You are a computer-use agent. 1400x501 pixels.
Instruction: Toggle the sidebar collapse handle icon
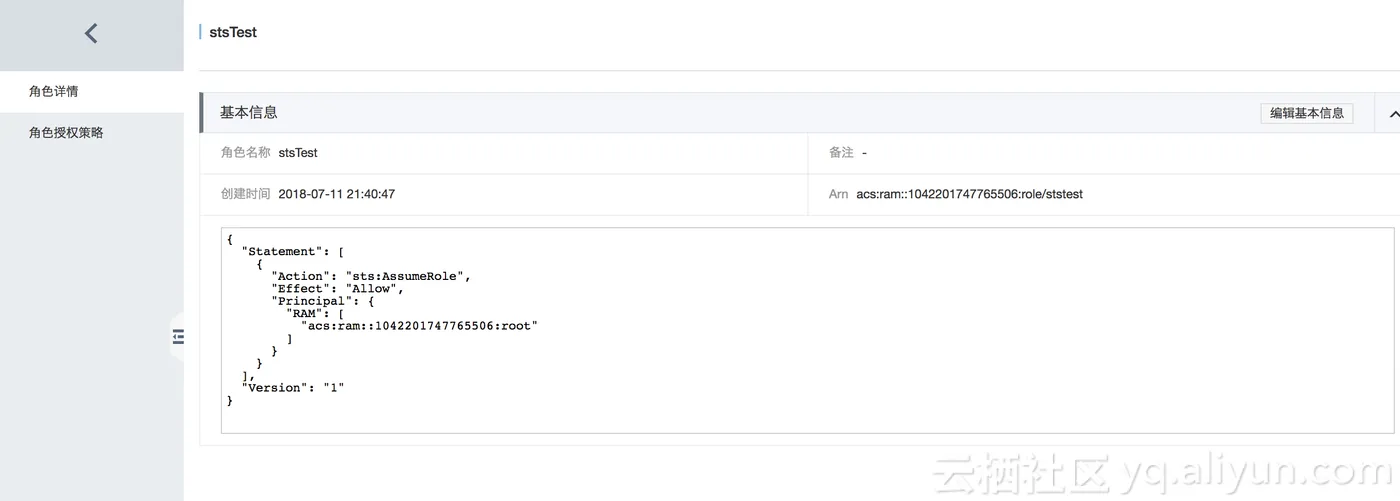click(x=179, y=337)
